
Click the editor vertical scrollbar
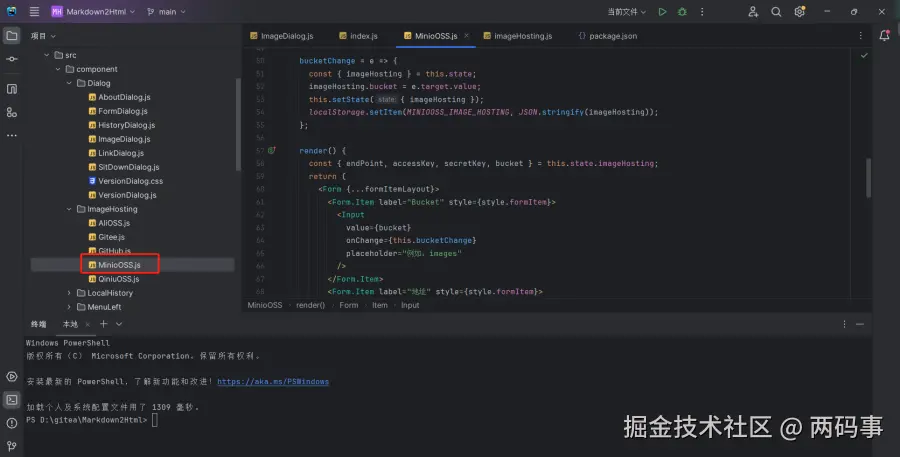point(868,178)
